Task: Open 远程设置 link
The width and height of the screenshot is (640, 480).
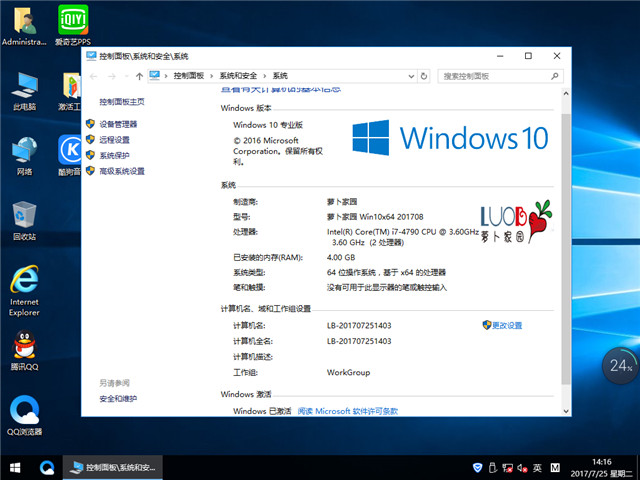Action: point(114,140)
